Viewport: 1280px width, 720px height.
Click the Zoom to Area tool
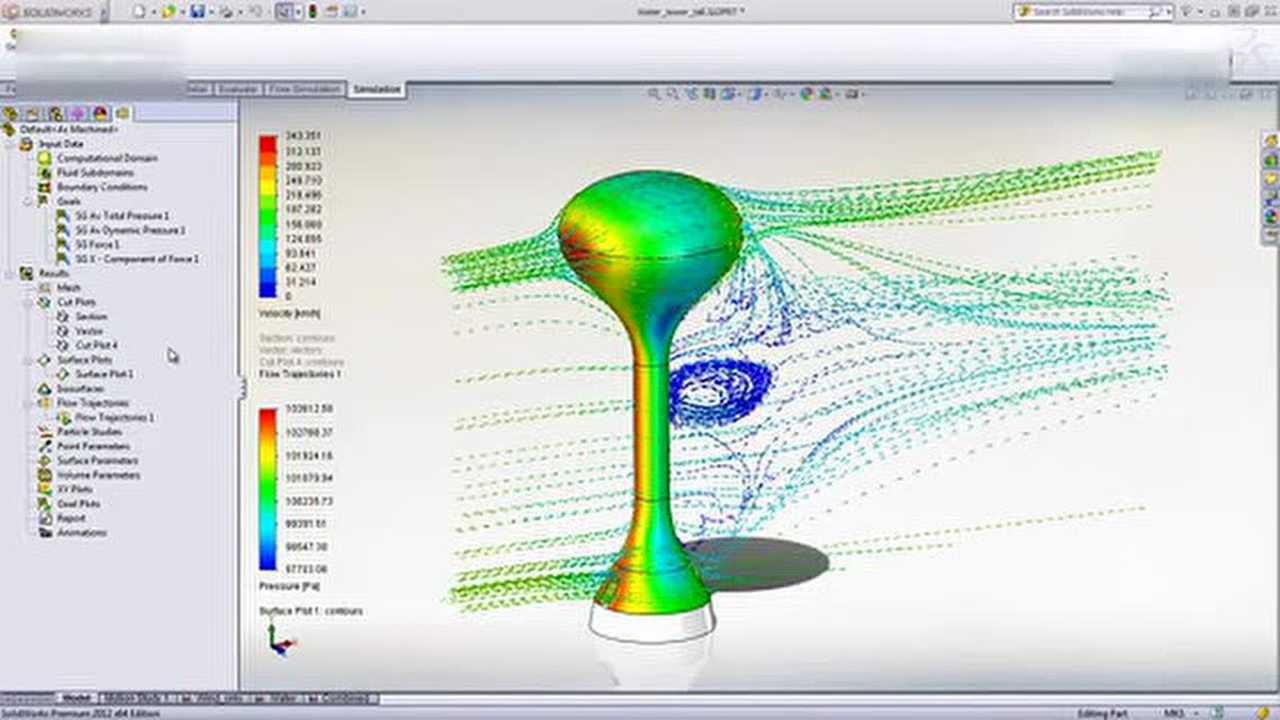[671, 93]
